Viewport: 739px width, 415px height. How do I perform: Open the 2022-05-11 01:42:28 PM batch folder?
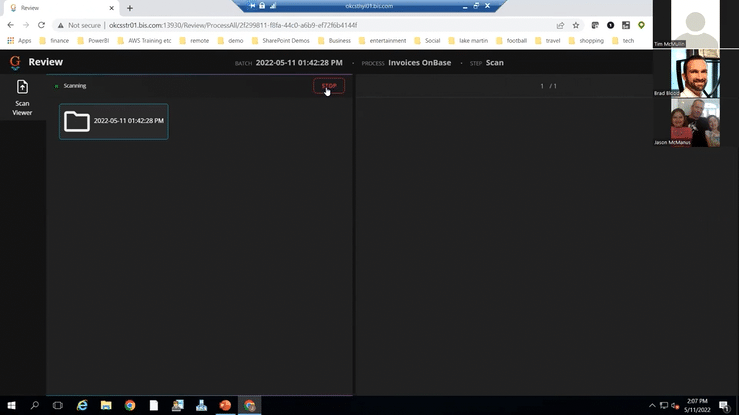pos(113,121)
